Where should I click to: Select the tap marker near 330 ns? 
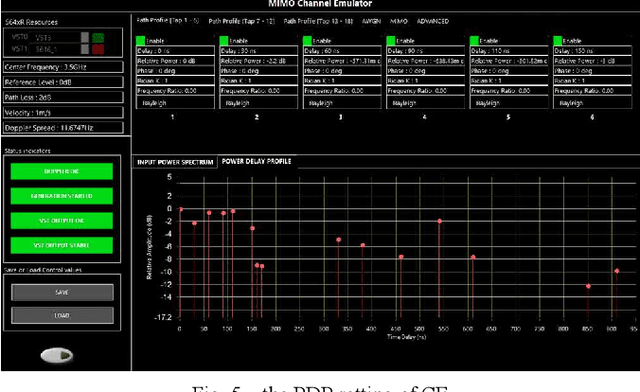point(338,240)
